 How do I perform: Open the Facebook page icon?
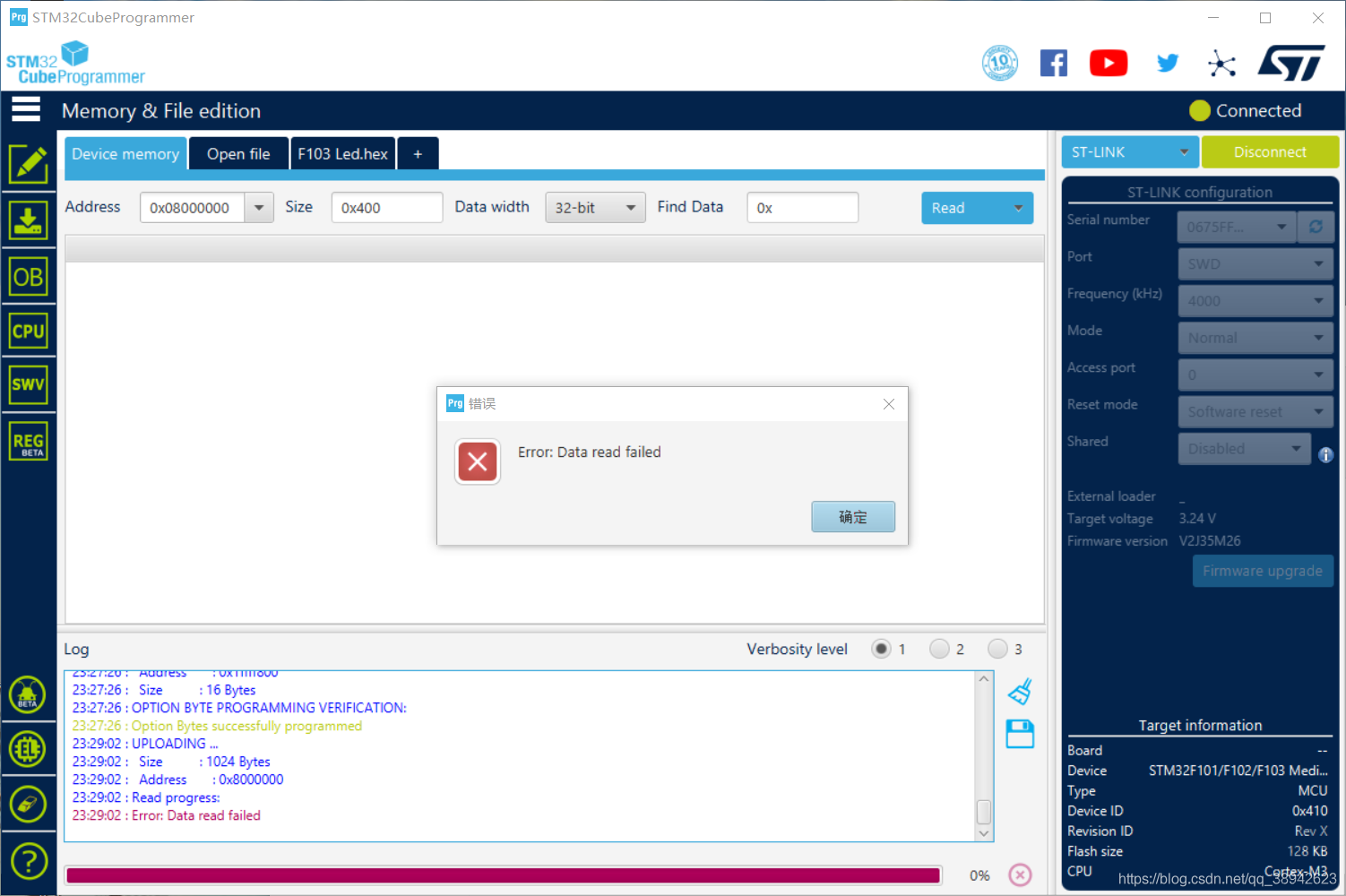point(1054,63)
